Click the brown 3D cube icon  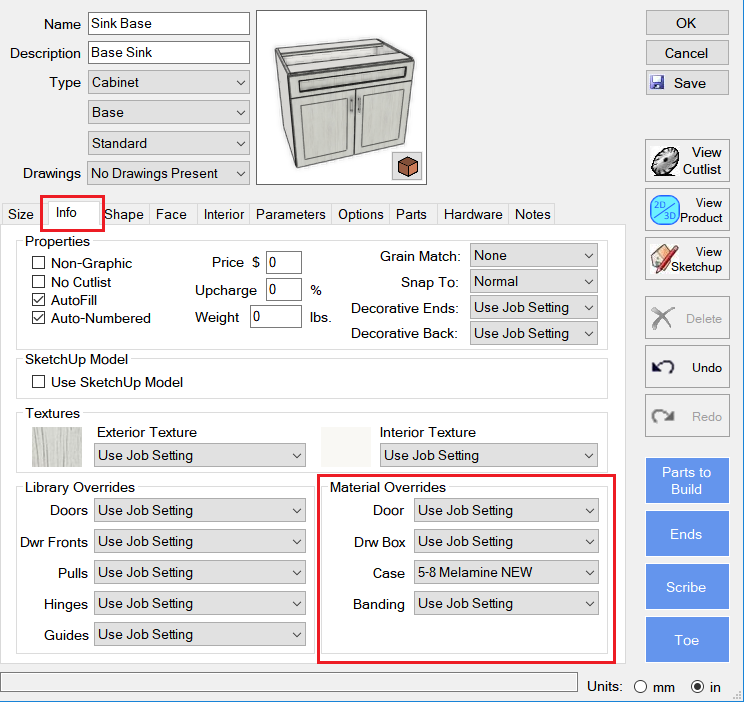click(x=407, y=166)
